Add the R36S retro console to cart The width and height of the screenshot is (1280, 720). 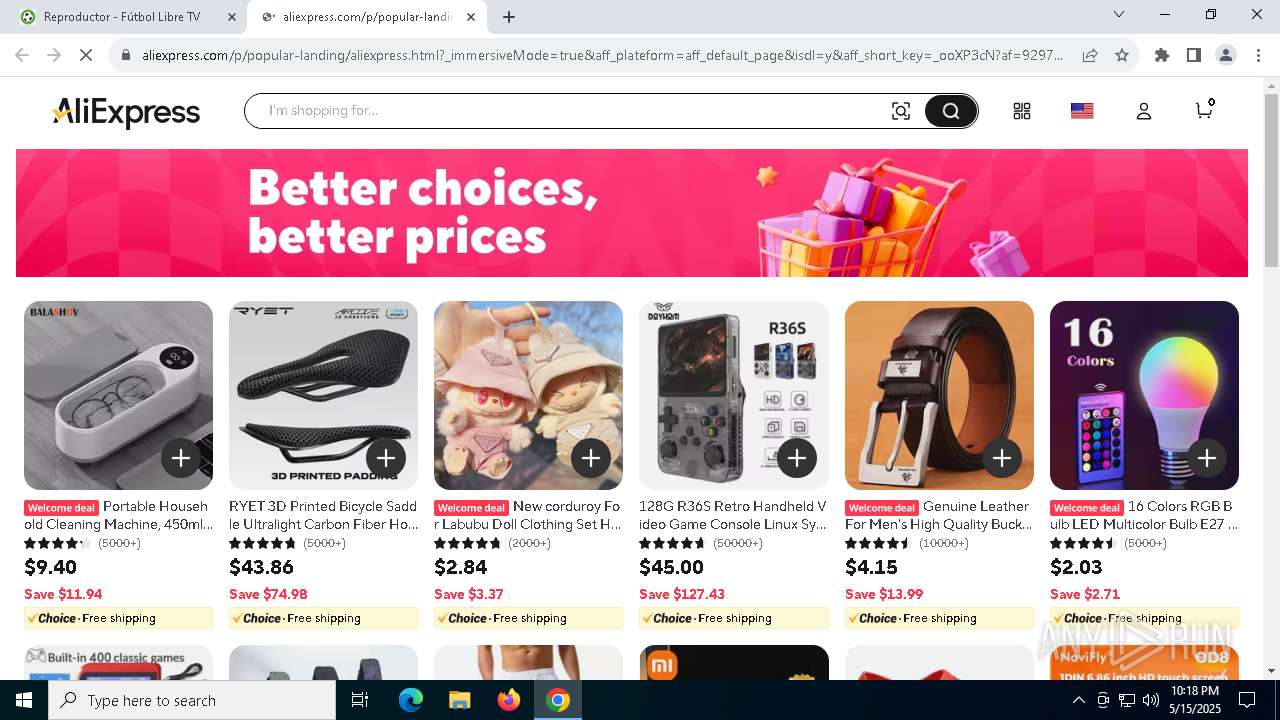(x=796, y=458)
